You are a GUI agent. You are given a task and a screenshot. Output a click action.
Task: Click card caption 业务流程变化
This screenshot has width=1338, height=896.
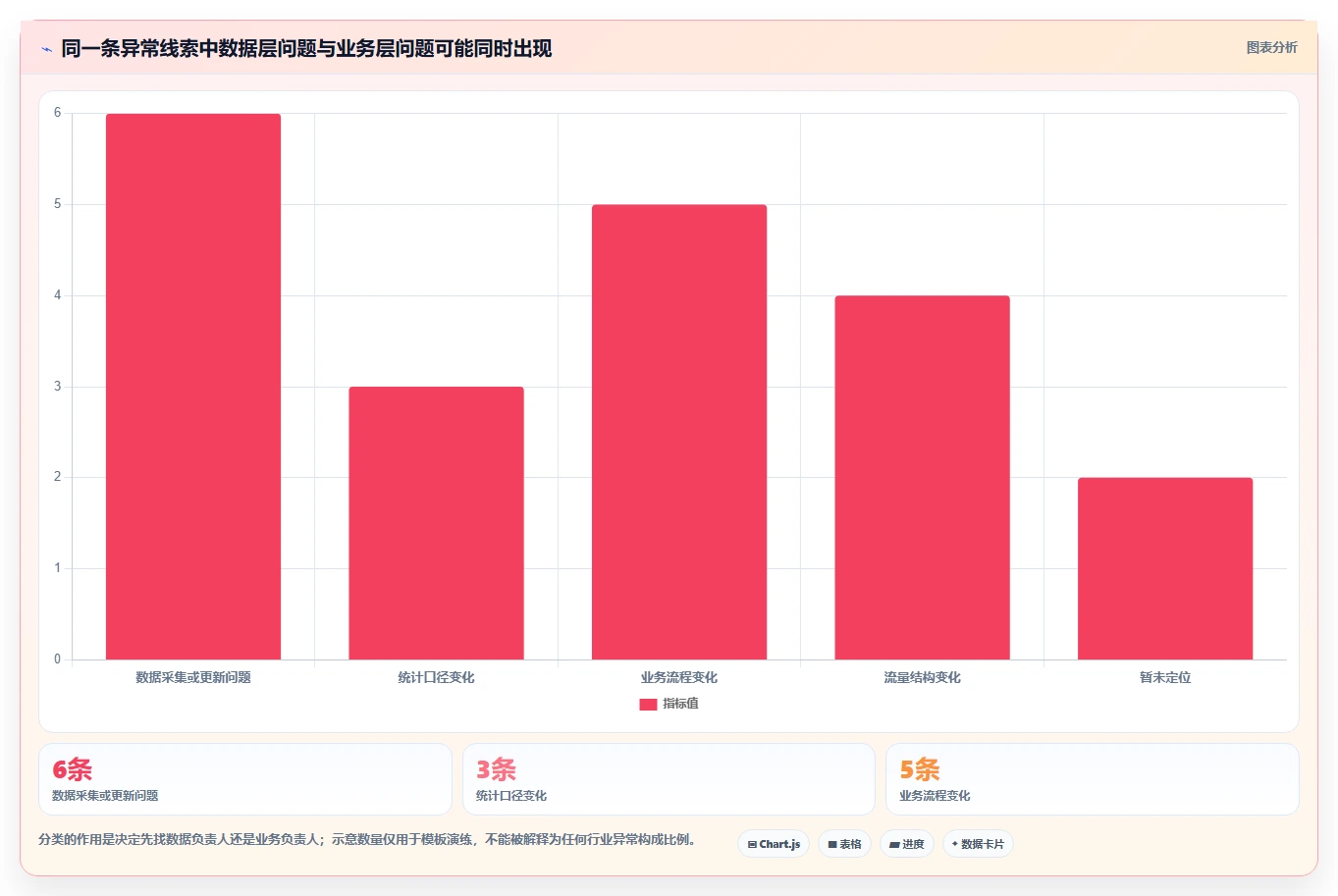tap(935, 796)
